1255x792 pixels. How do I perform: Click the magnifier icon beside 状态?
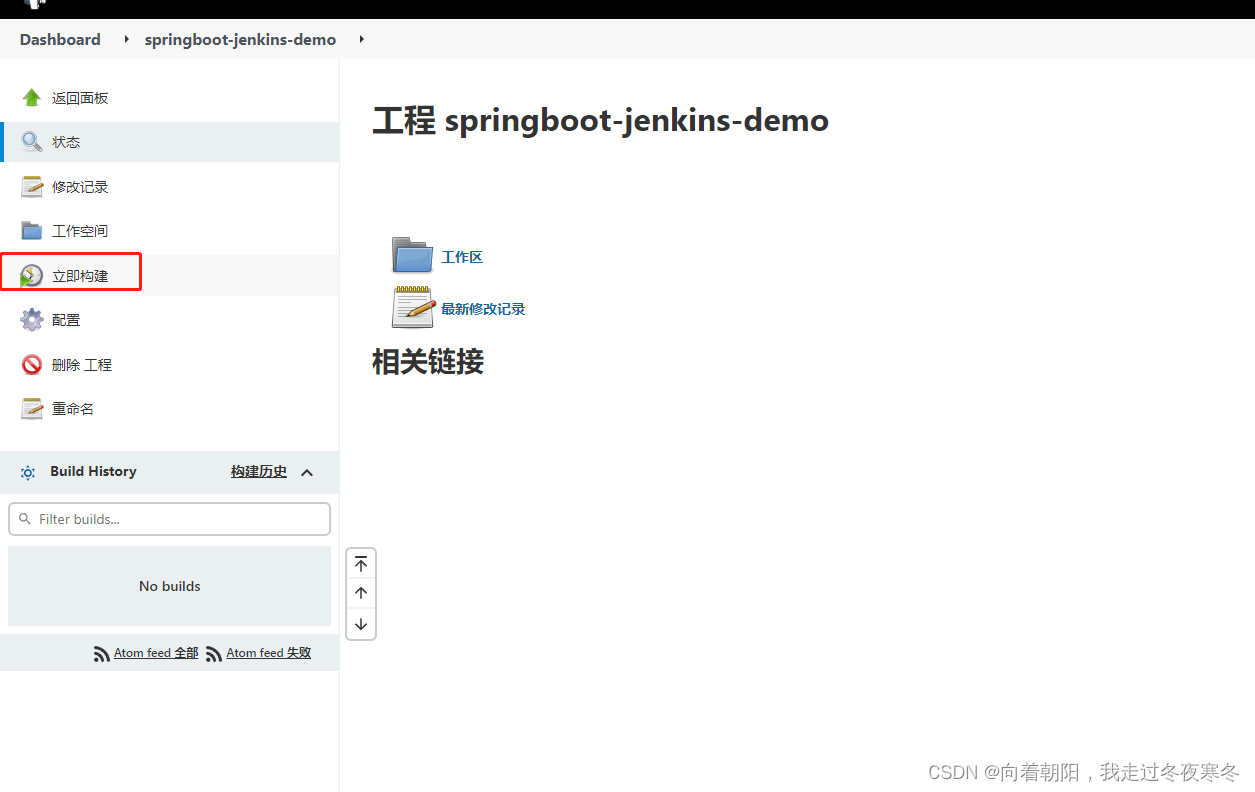tap(32, 142)
